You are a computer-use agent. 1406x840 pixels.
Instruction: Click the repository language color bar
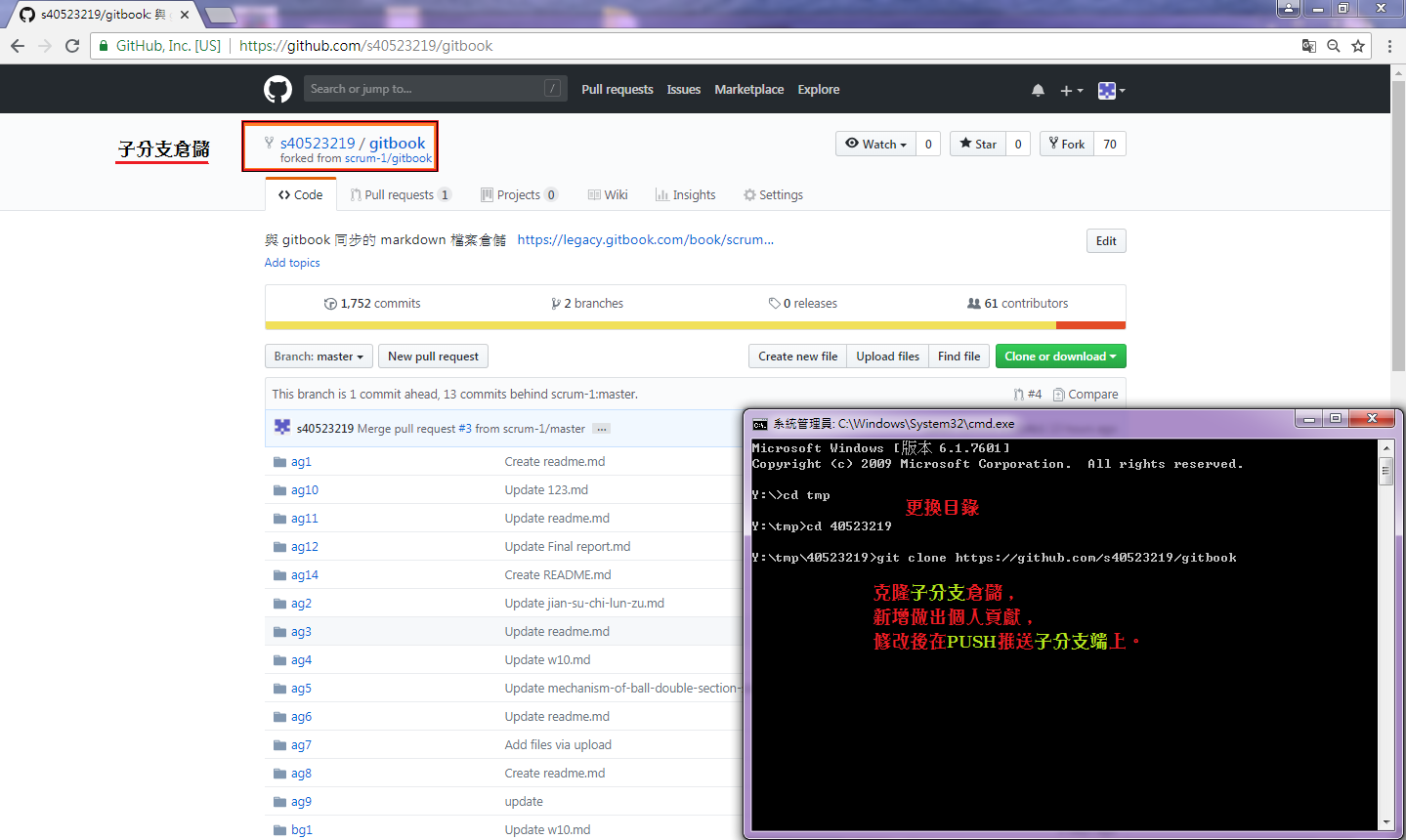coord(695,325)
